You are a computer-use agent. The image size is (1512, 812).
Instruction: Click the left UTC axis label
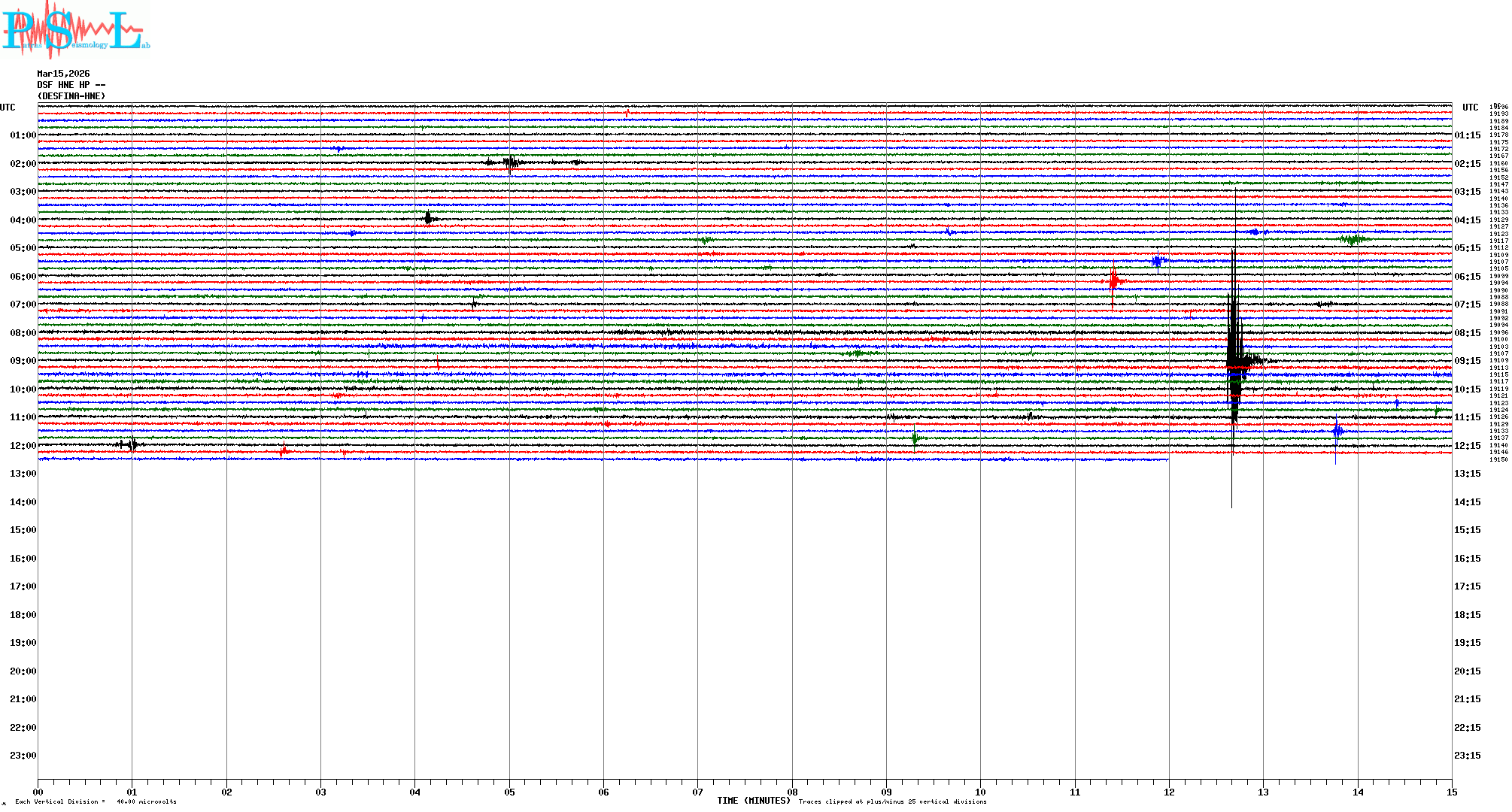[x=8, y=108]
